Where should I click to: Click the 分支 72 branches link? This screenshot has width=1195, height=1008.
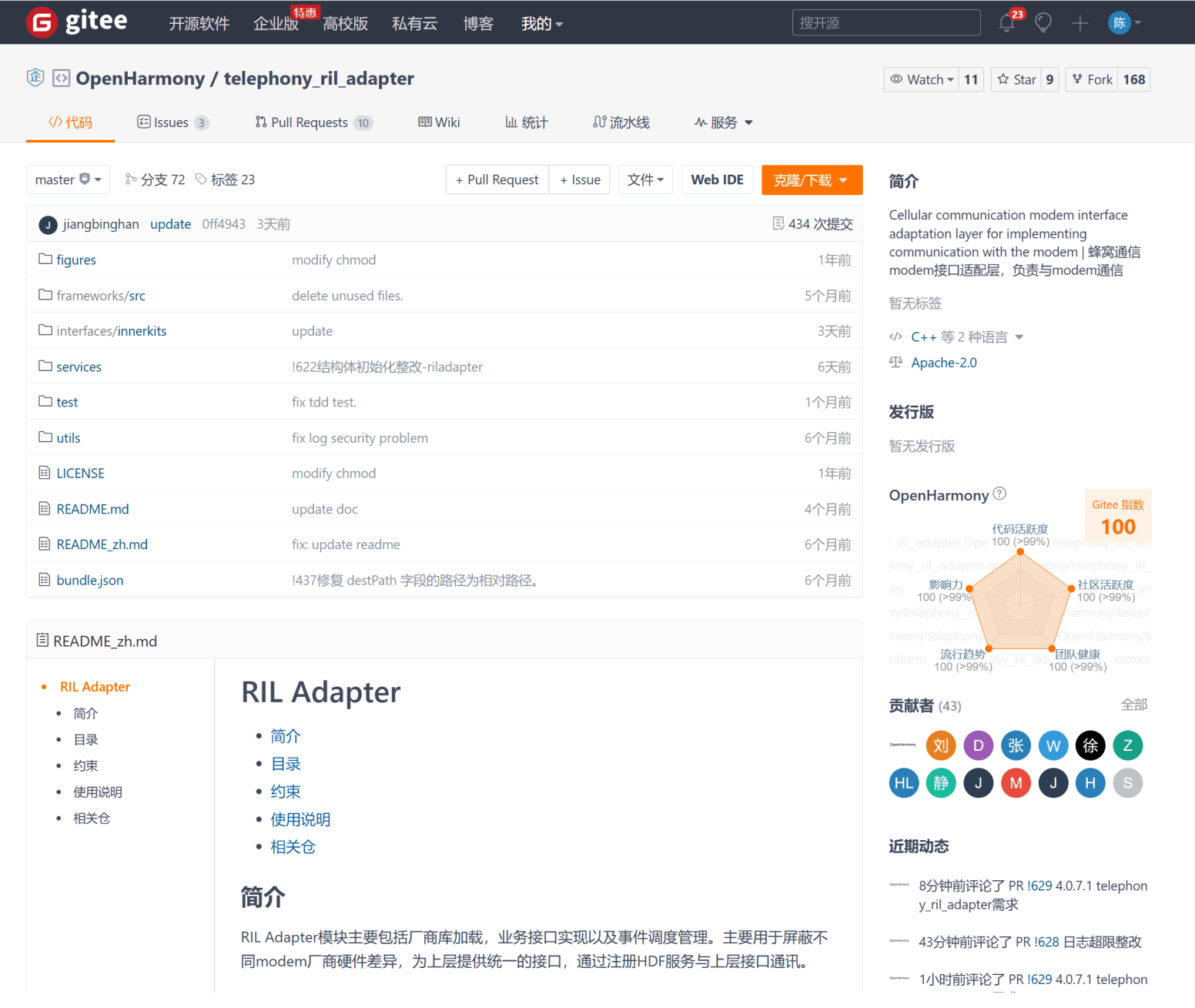[x=155, y=179]
